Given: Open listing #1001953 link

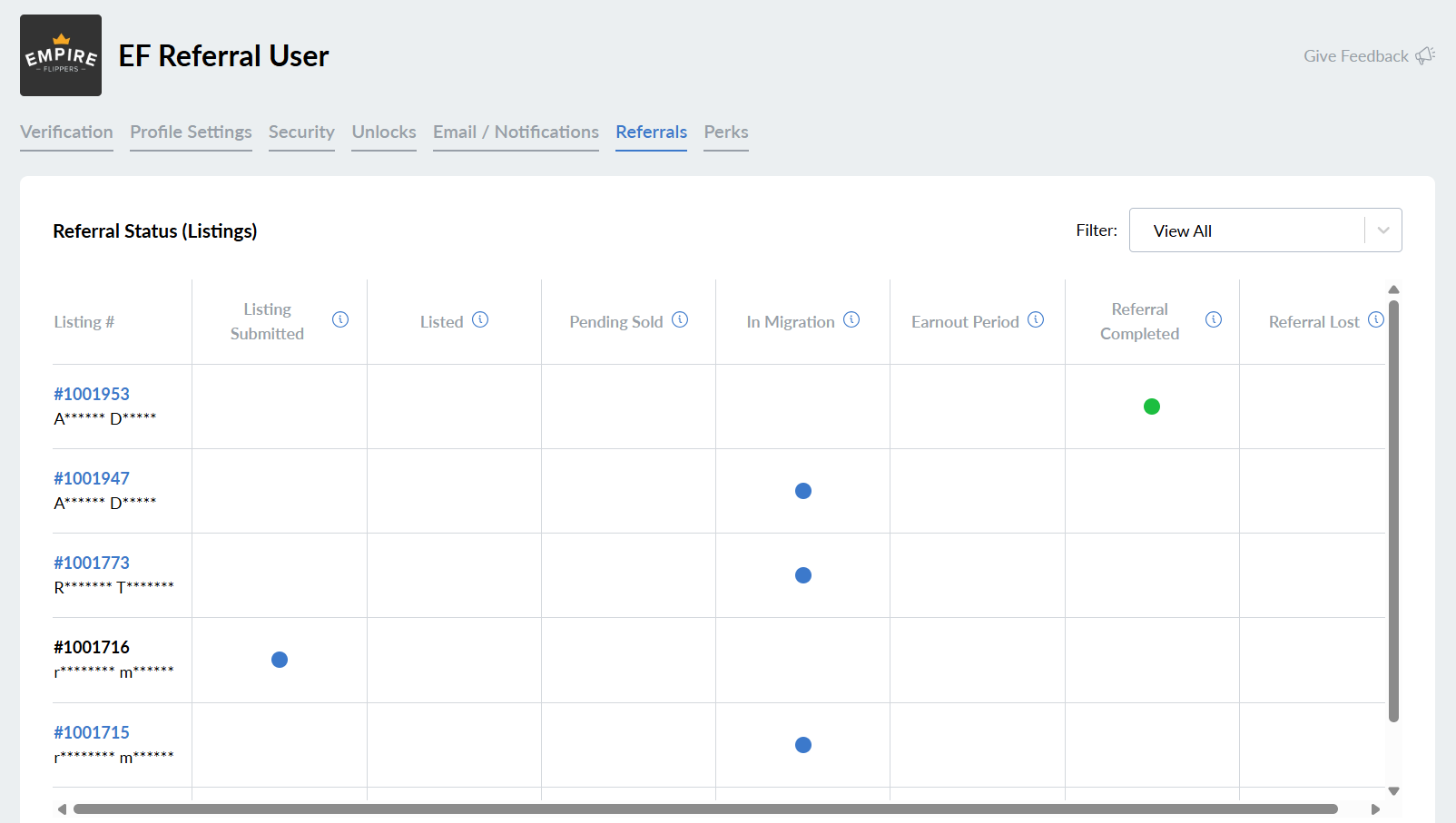Looking at the screenshot, I should click(x=92, y=394).
